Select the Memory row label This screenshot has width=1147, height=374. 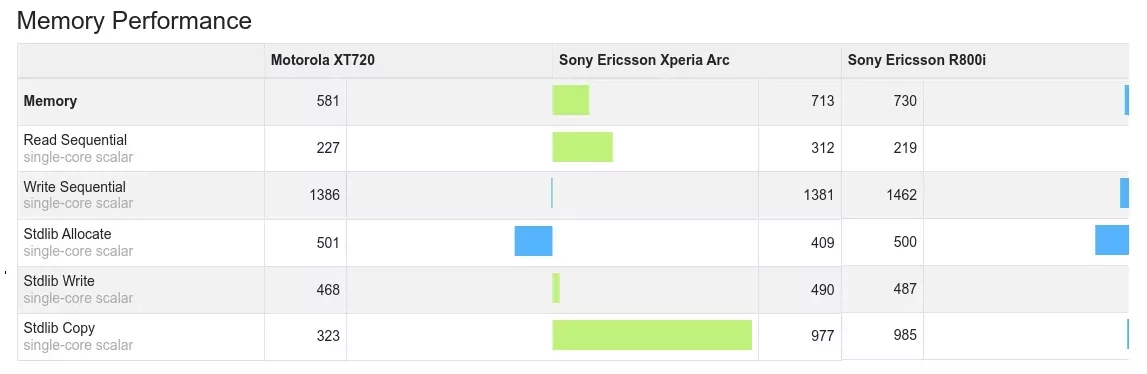(50, 101)
